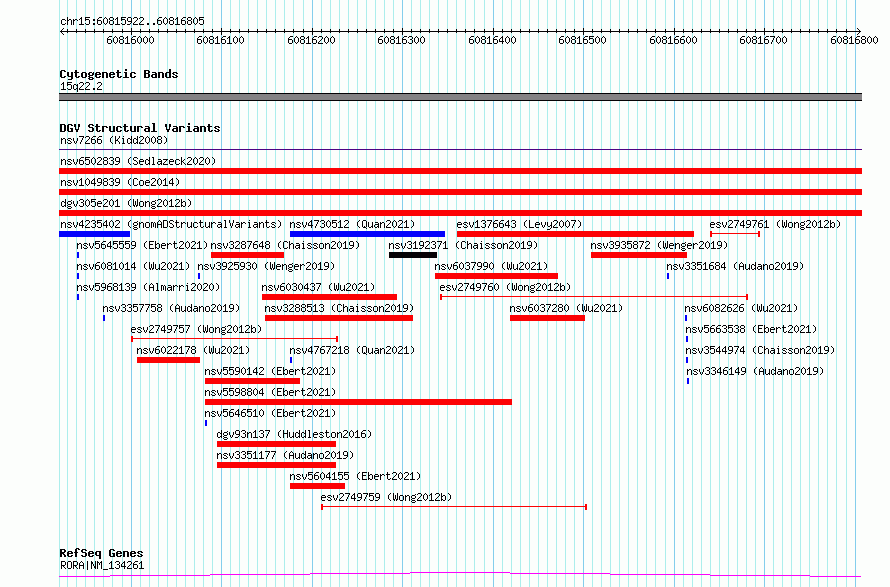Open variant nsv5645559 (Ebert2021) label

click(x=142, y=245)
